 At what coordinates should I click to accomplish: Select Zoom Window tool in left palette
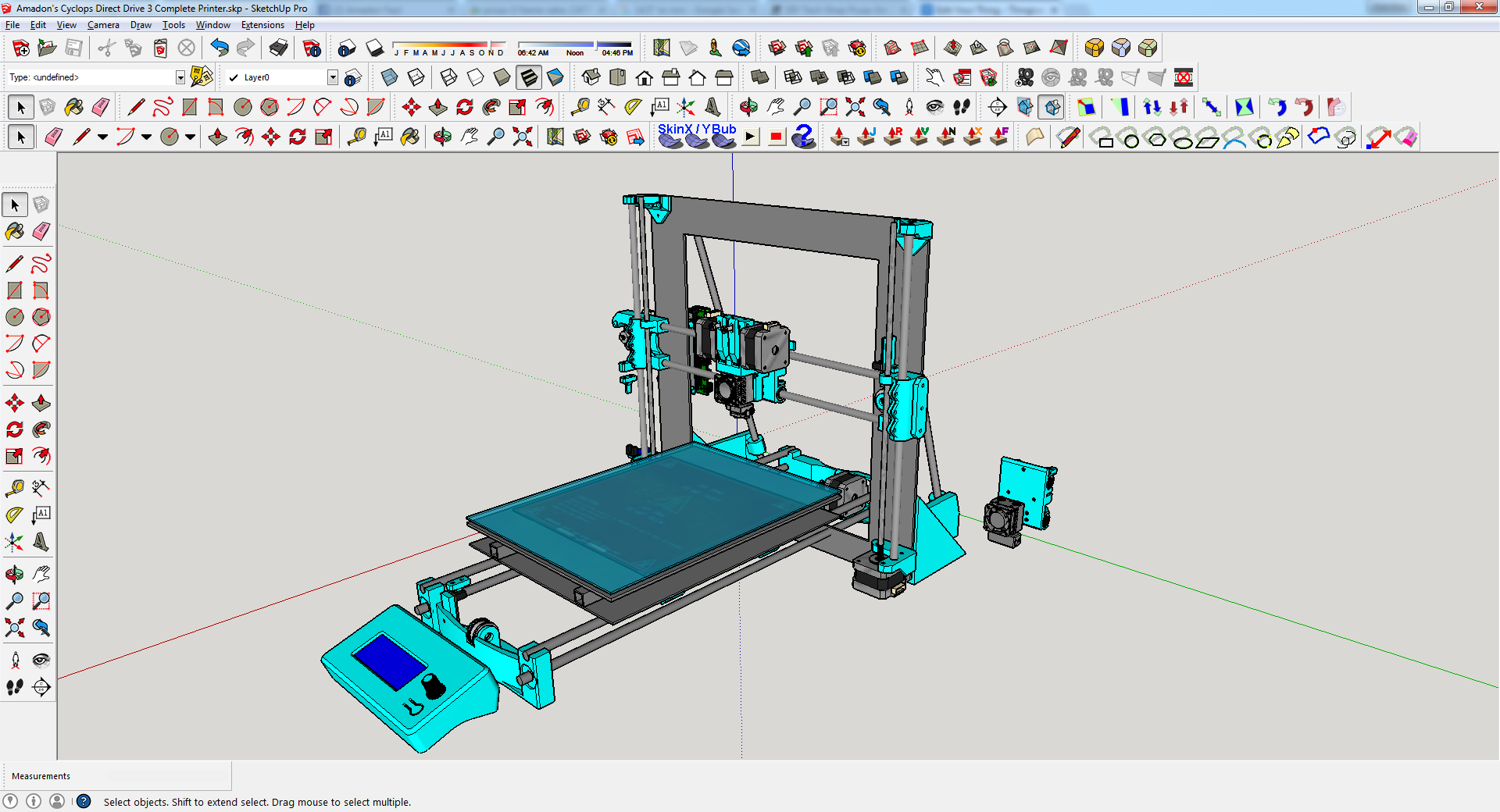[x=41, y=601]
